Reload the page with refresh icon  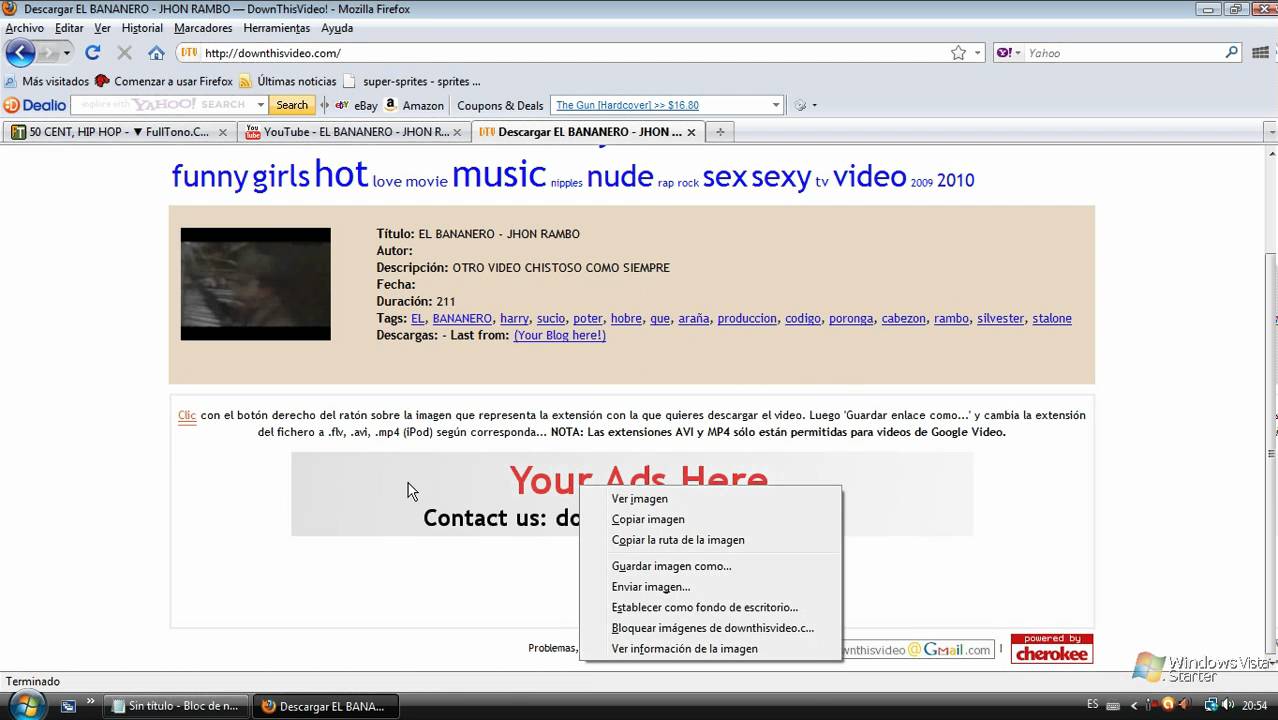pyautogui.click(x=93, y=53)
